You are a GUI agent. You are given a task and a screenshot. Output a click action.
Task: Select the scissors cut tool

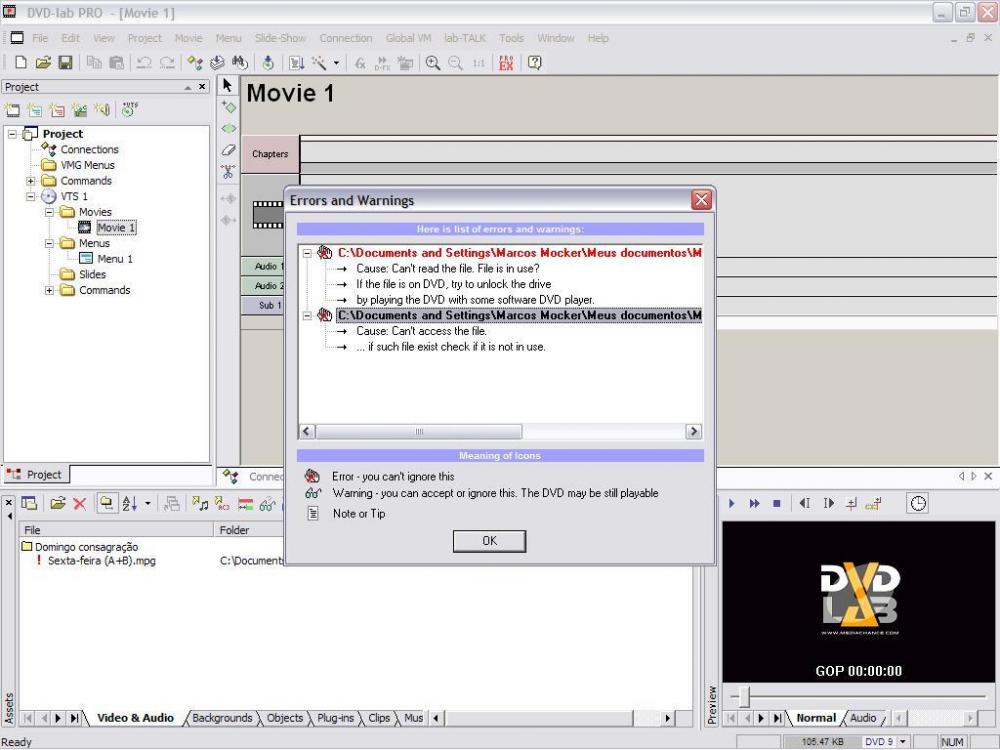point(228,172)
